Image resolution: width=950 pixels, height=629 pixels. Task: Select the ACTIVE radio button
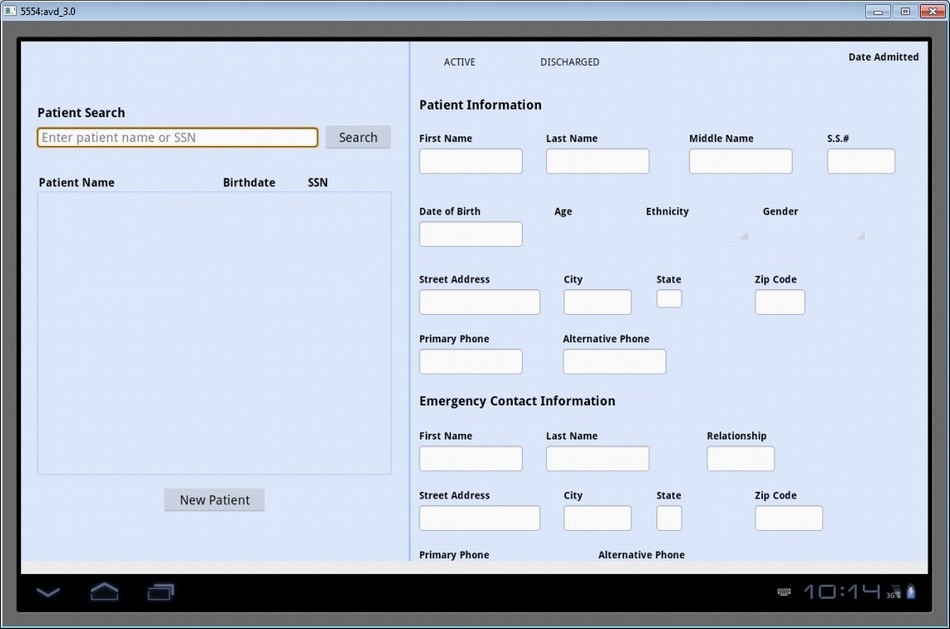tap(431, 62)
